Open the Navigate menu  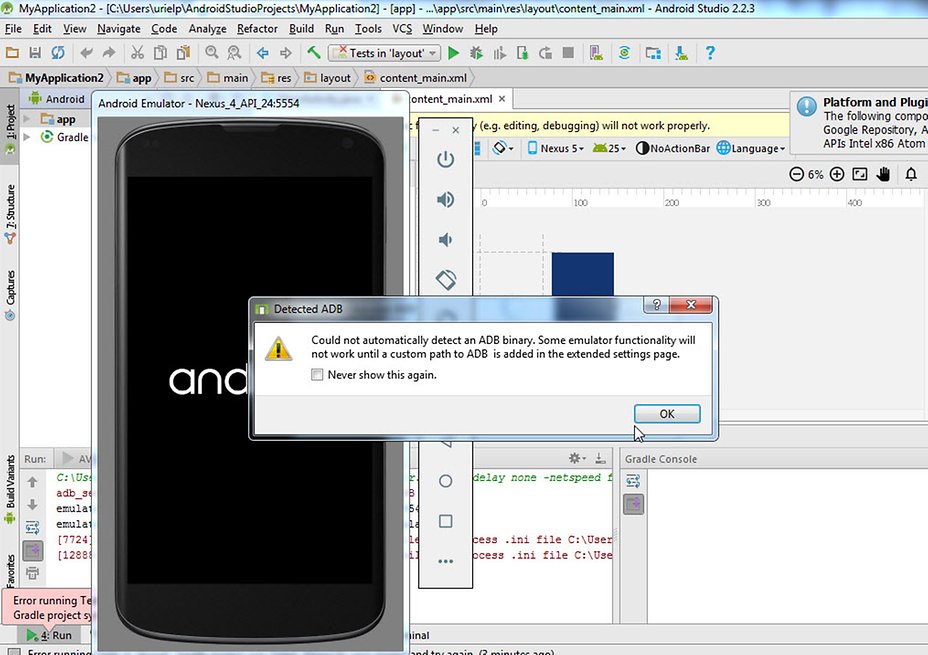tap(119, 28)
